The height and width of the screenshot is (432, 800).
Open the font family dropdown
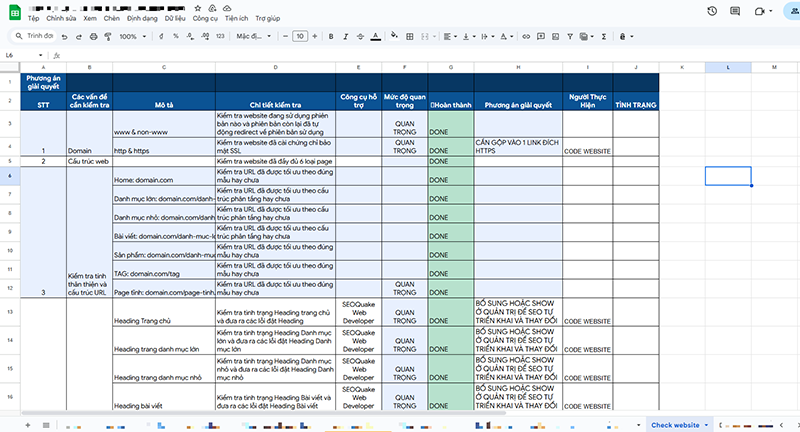click(x=254, y=36)
